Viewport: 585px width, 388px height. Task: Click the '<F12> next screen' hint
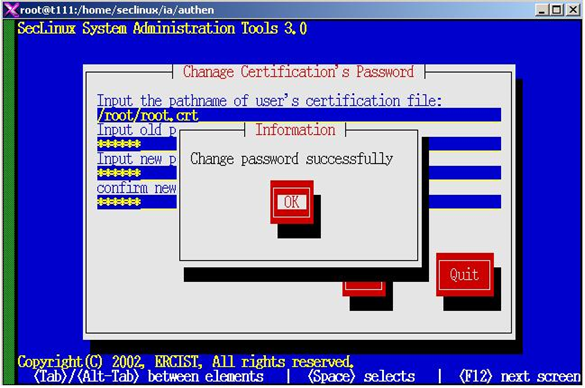click(519, 376)
